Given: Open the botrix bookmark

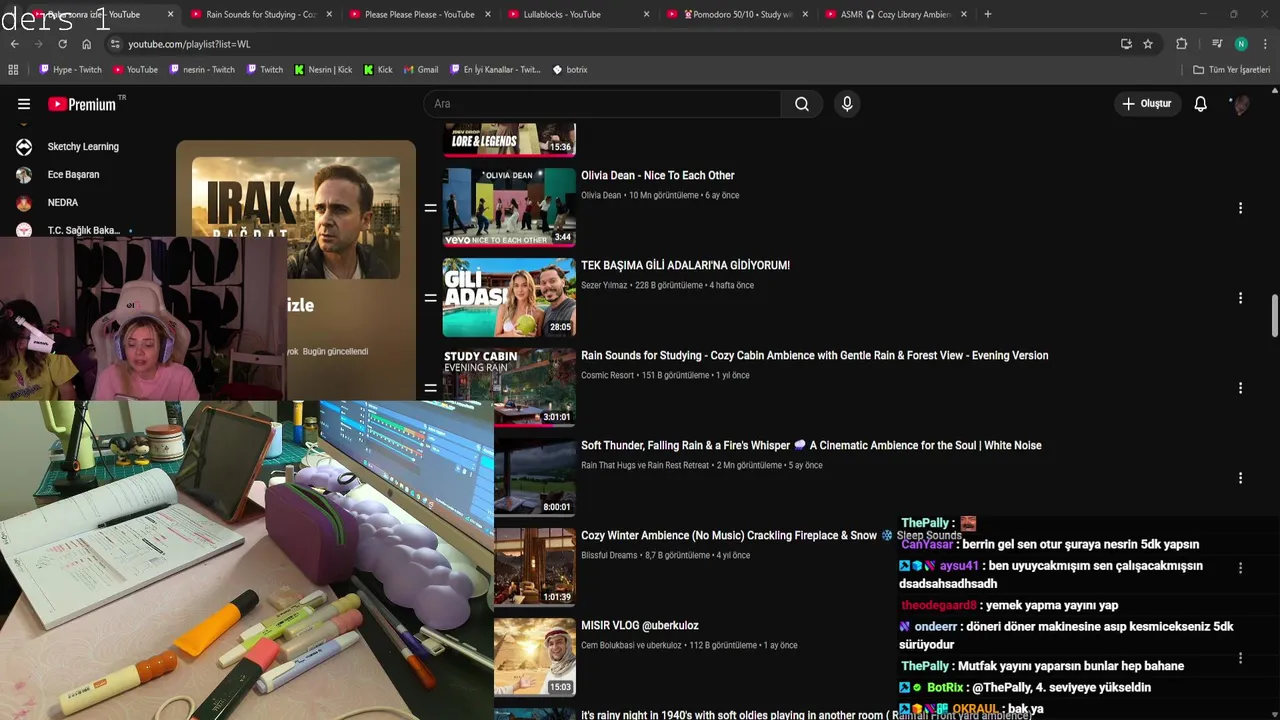Looking at the screenshot, I should click(570, 70).
